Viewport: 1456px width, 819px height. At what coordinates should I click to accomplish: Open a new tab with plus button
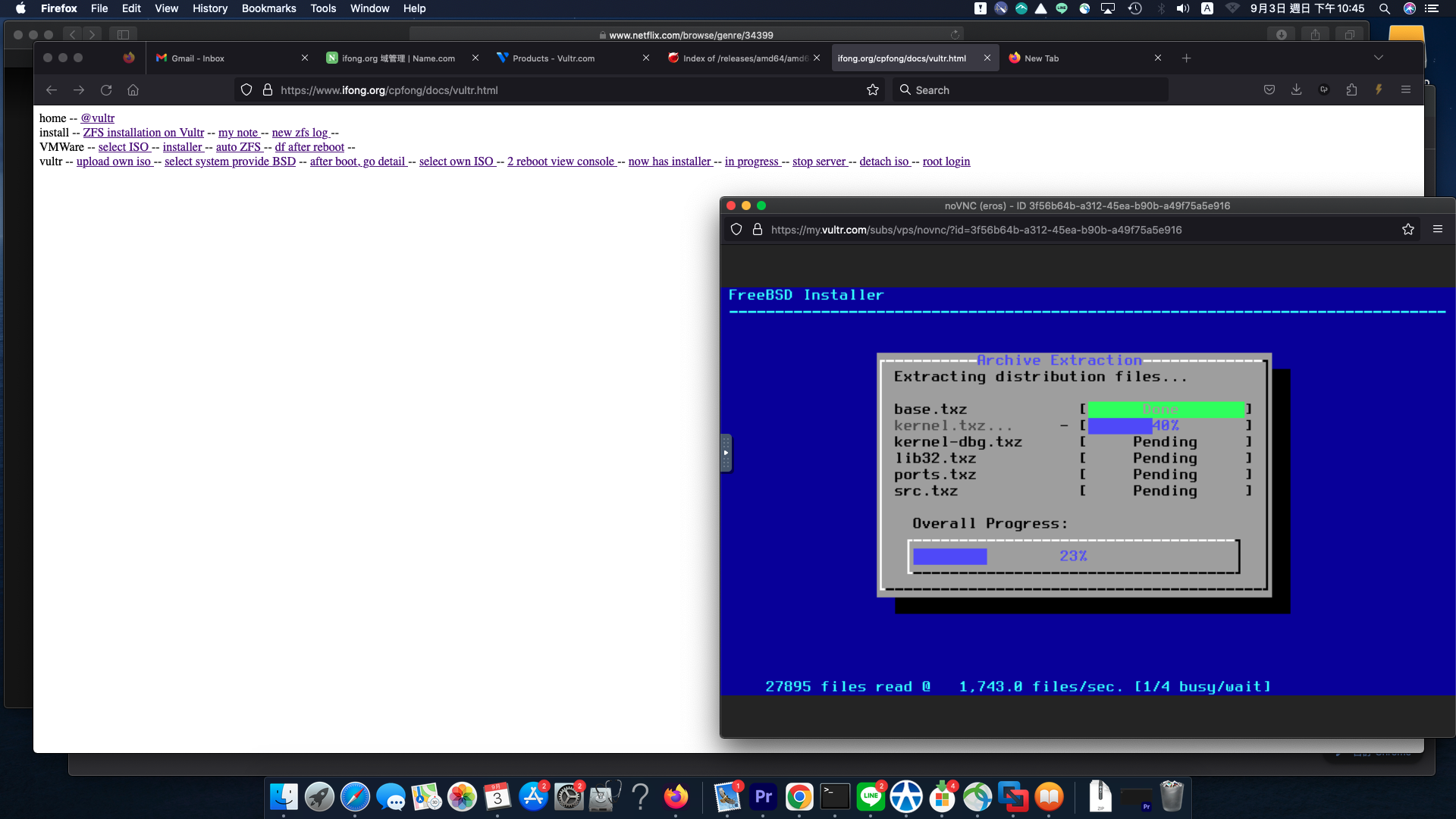coord(1187,58)
